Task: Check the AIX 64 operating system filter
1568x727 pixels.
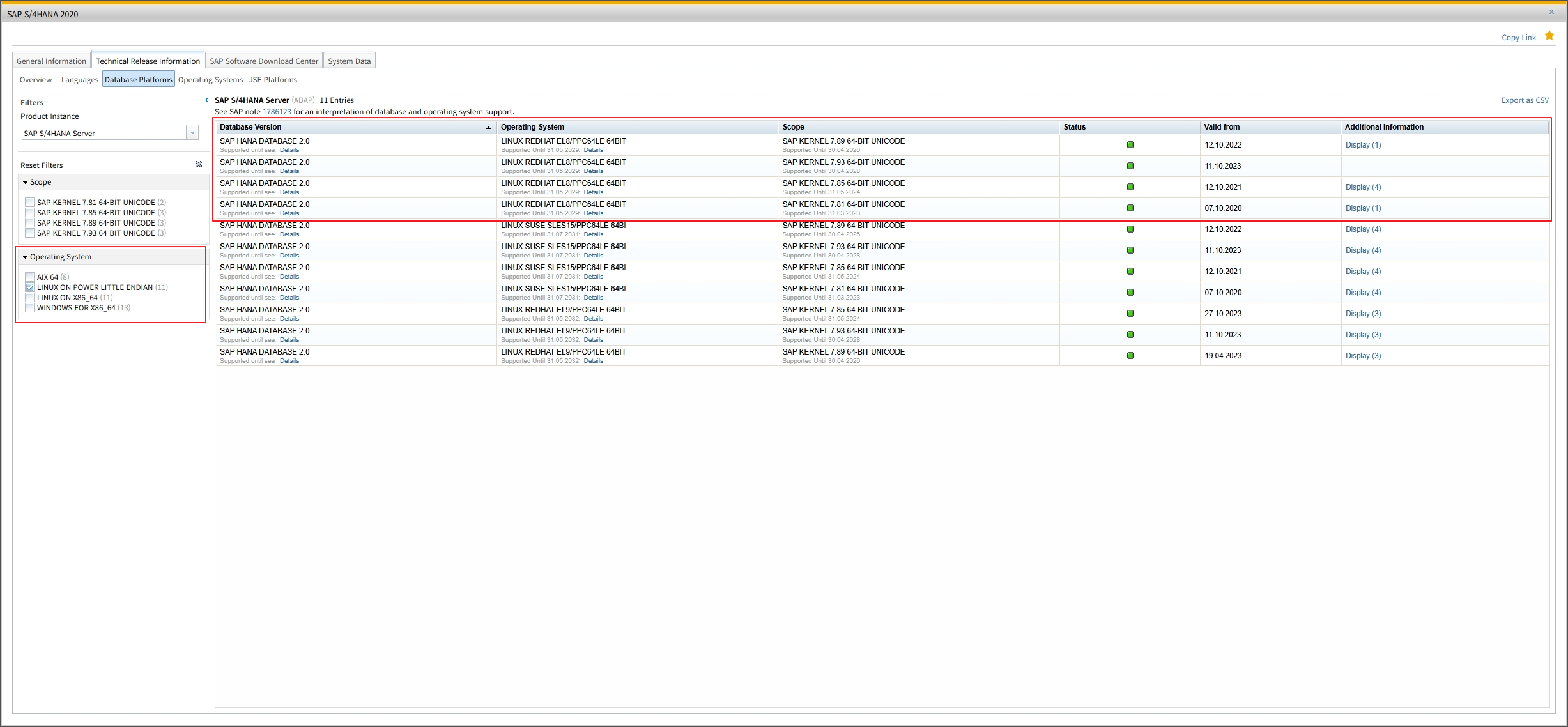Action: point(29,277)
